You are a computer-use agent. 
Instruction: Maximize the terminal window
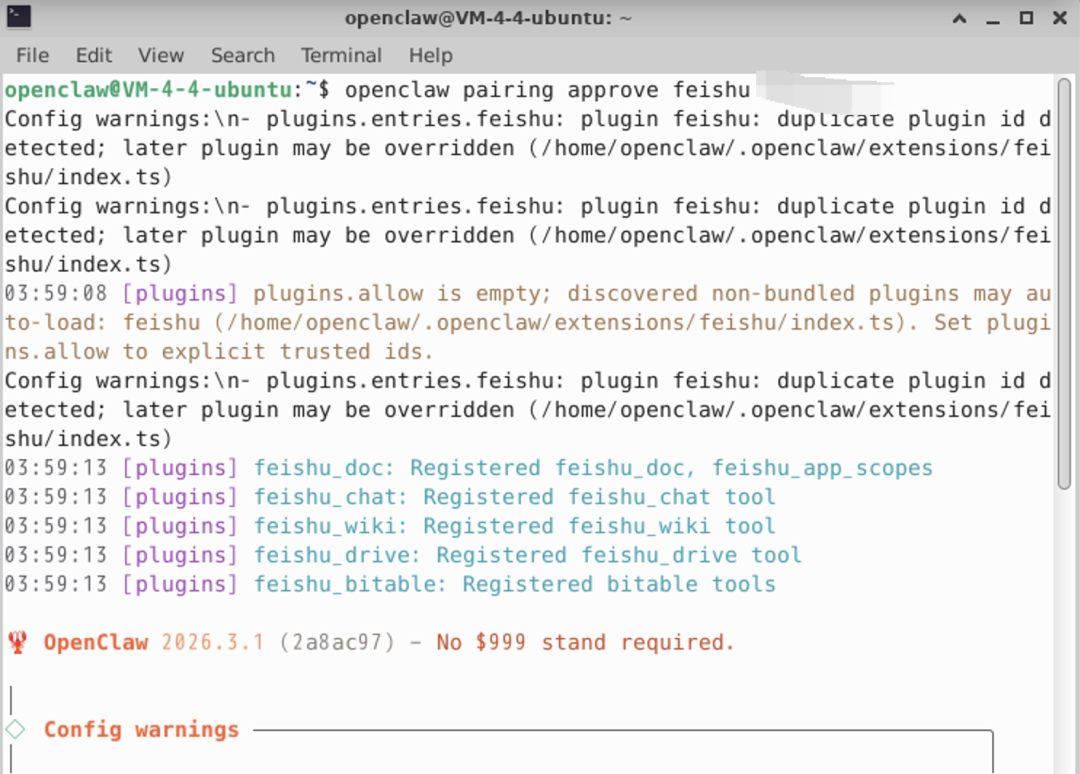coord(1026,18)
